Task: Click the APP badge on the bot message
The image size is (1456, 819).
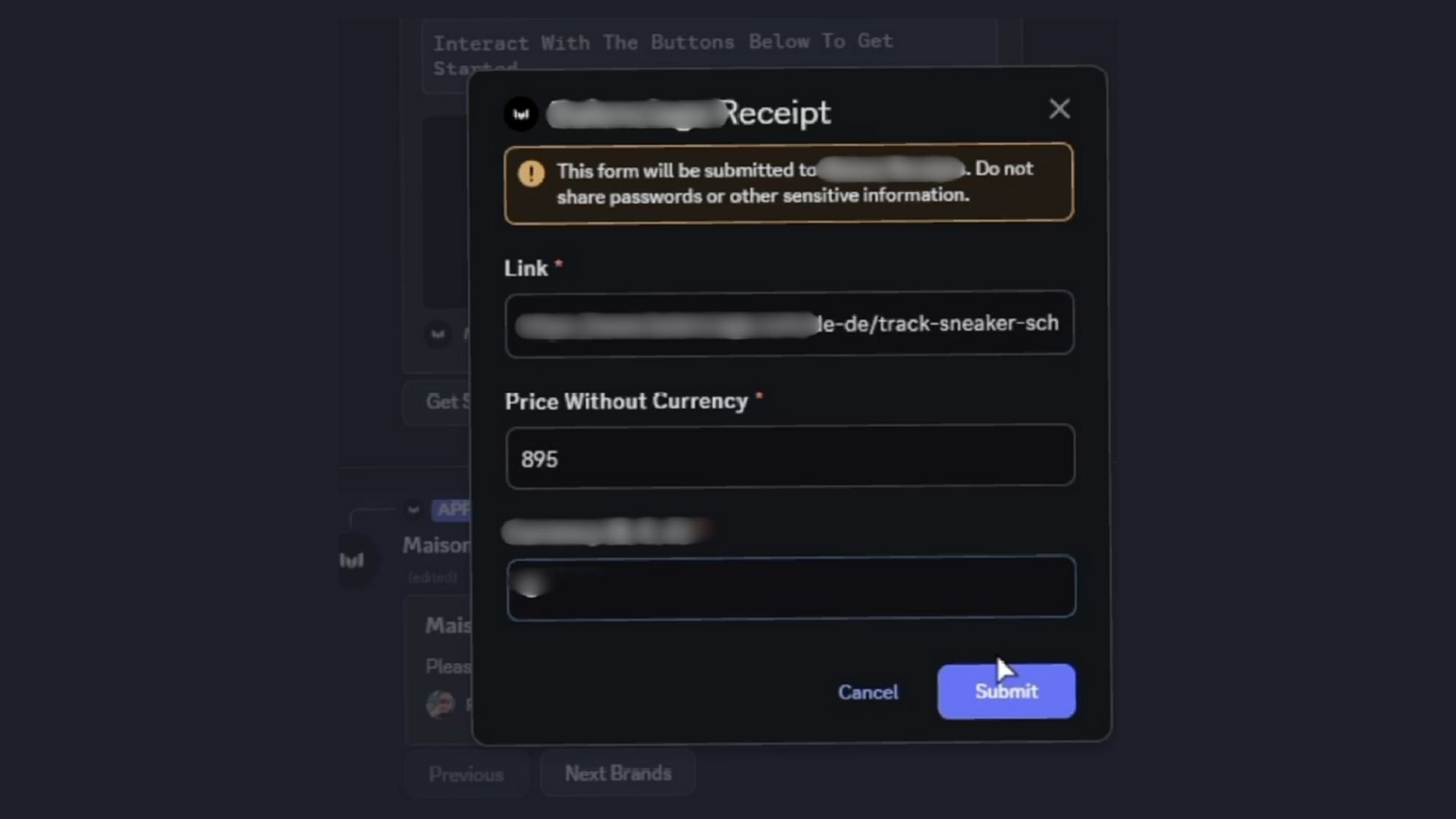Action: [x=452, y=510]
